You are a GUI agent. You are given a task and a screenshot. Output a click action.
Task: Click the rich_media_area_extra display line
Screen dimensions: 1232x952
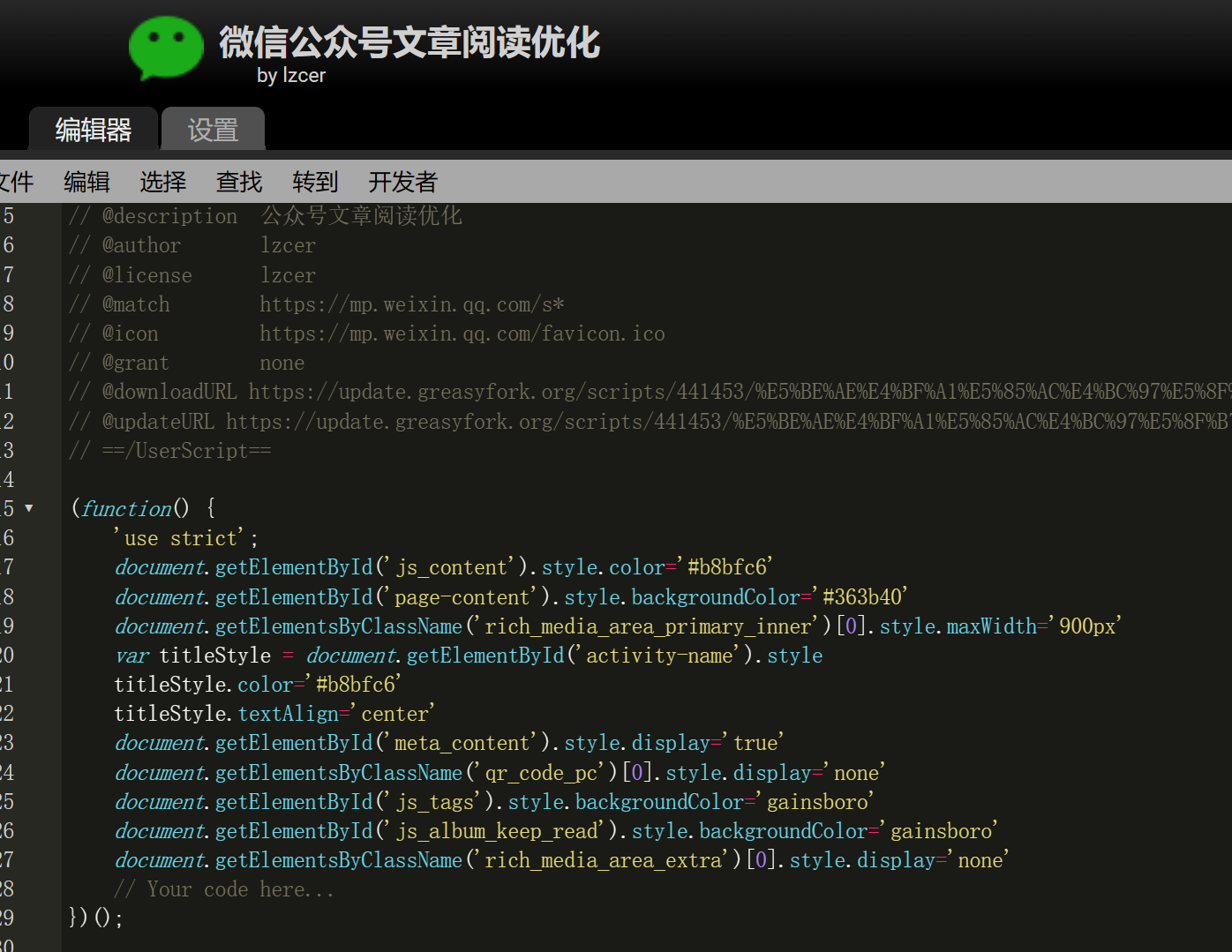coord(561,860)
